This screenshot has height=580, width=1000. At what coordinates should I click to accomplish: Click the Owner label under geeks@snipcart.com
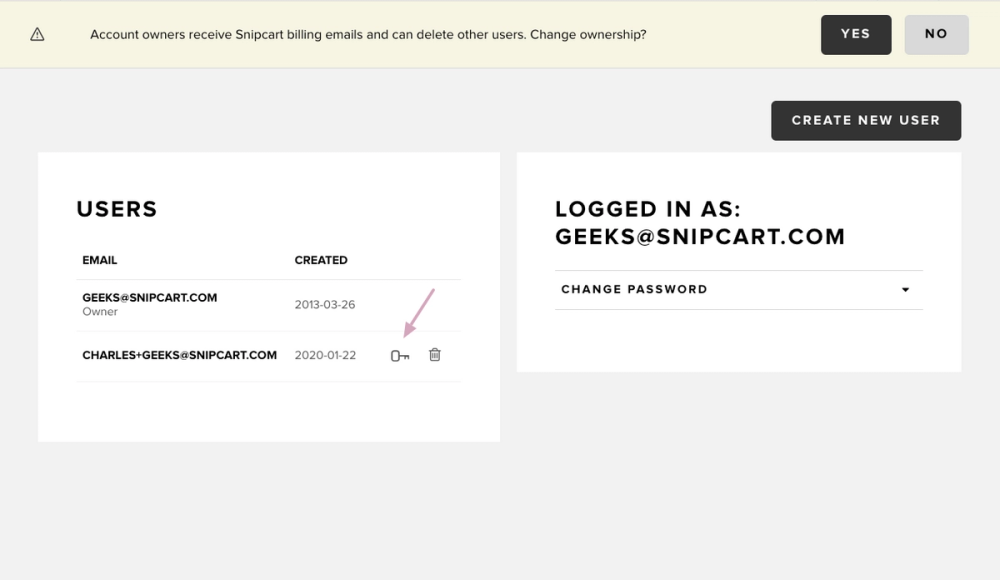click(100, 312)
